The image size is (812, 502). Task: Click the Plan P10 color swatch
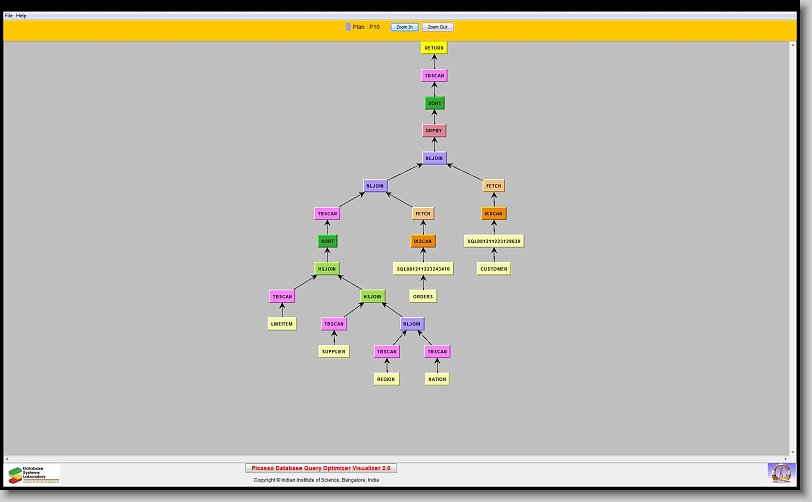pyautogui.click(x=348, y=27)
